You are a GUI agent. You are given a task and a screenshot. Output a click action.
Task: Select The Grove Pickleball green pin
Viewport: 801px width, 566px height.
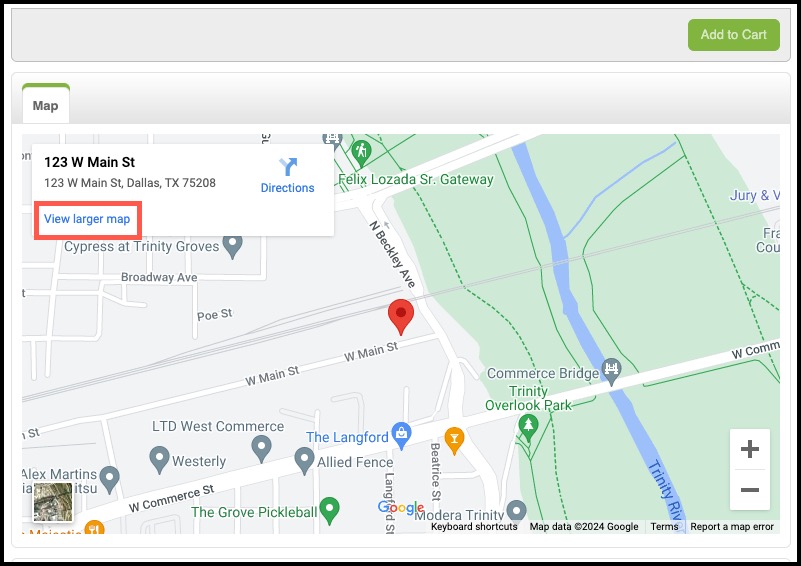329,510
